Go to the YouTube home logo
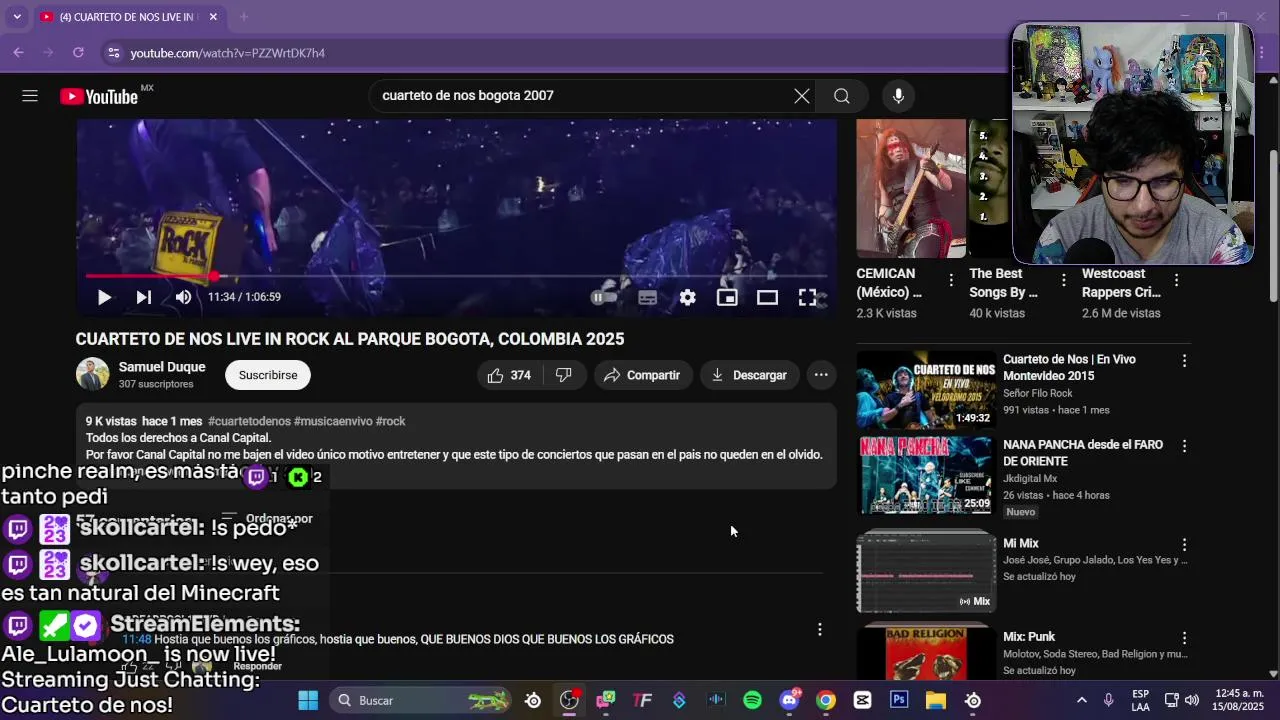The height and width of the screenshot is (720, 1280). [x=99, y=96]
